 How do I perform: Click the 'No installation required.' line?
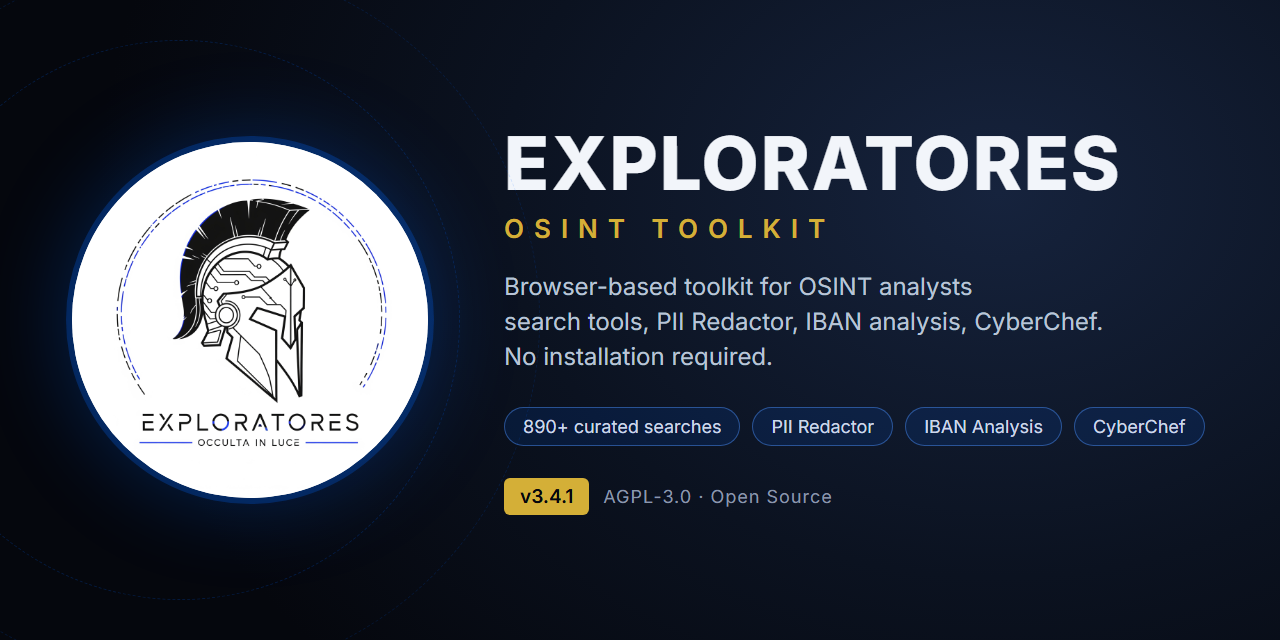pos(638,357)
